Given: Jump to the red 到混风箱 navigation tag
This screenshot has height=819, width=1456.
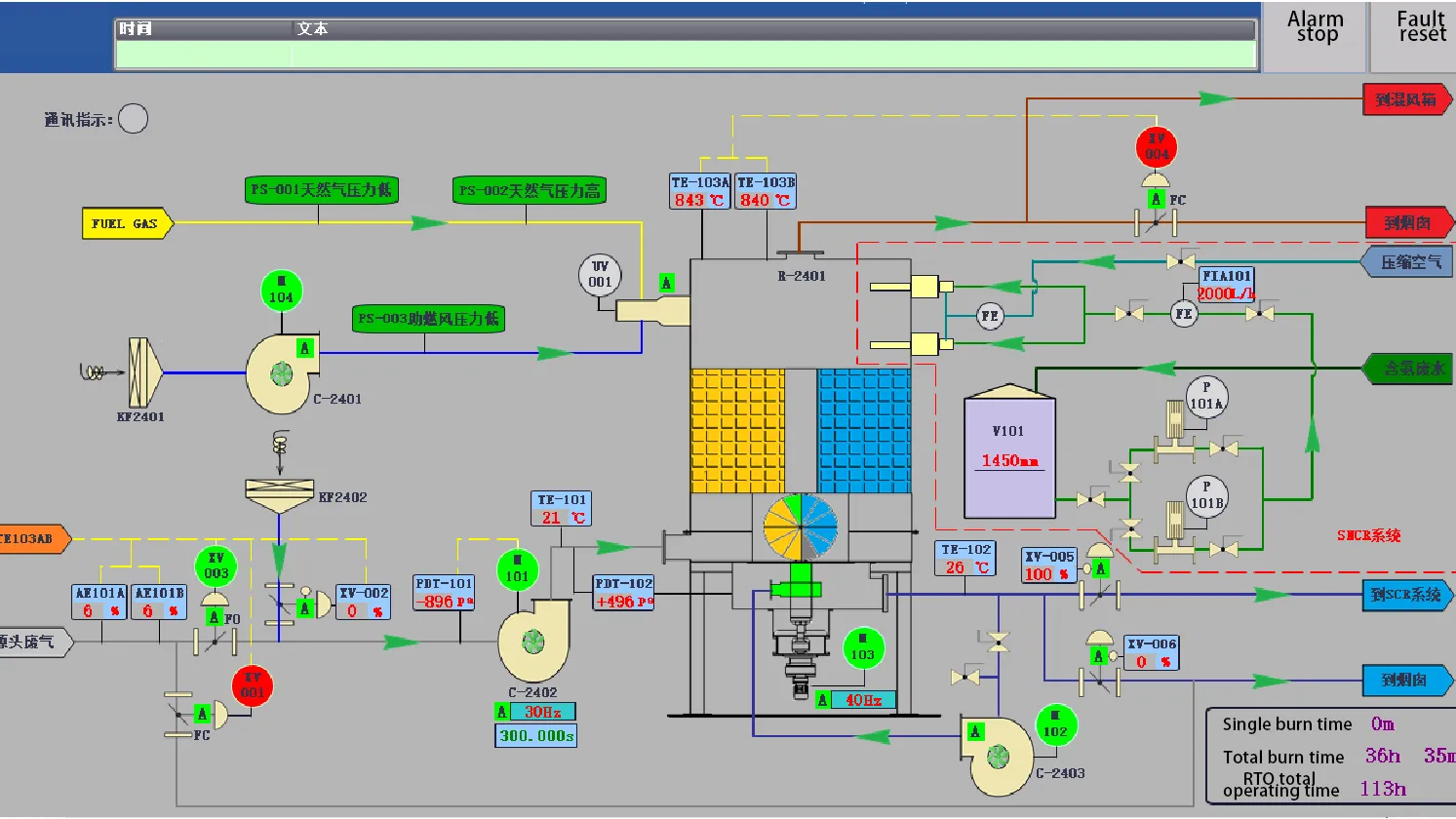Looking at the screenshot, I should click(x=1406, y=99).
